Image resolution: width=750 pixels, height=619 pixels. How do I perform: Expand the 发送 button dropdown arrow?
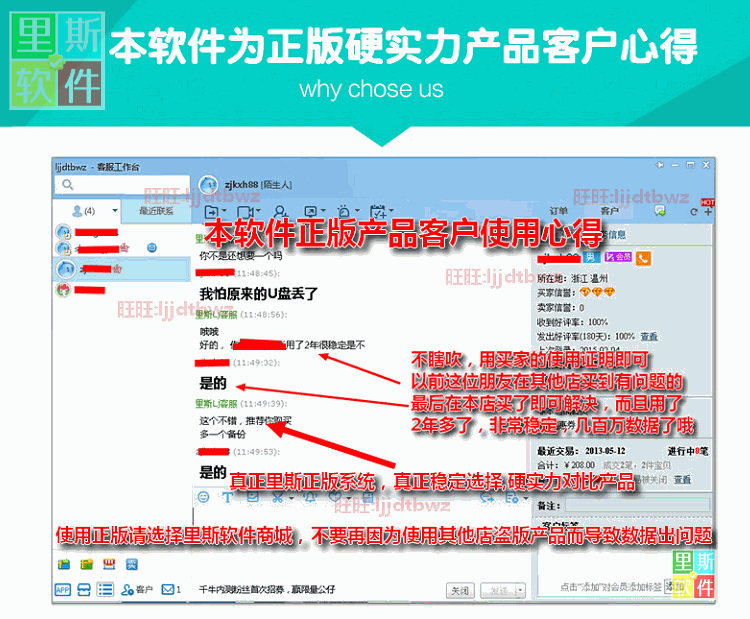point(521,591)
